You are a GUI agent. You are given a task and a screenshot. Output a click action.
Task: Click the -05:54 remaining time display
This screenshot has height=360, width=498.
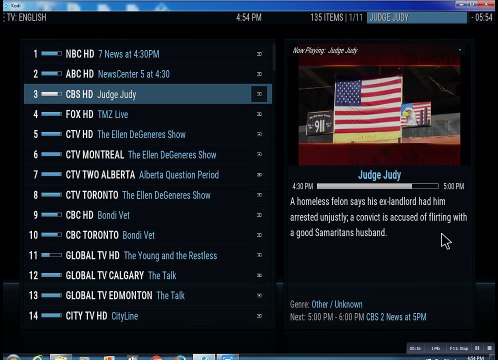click(482, 17)
